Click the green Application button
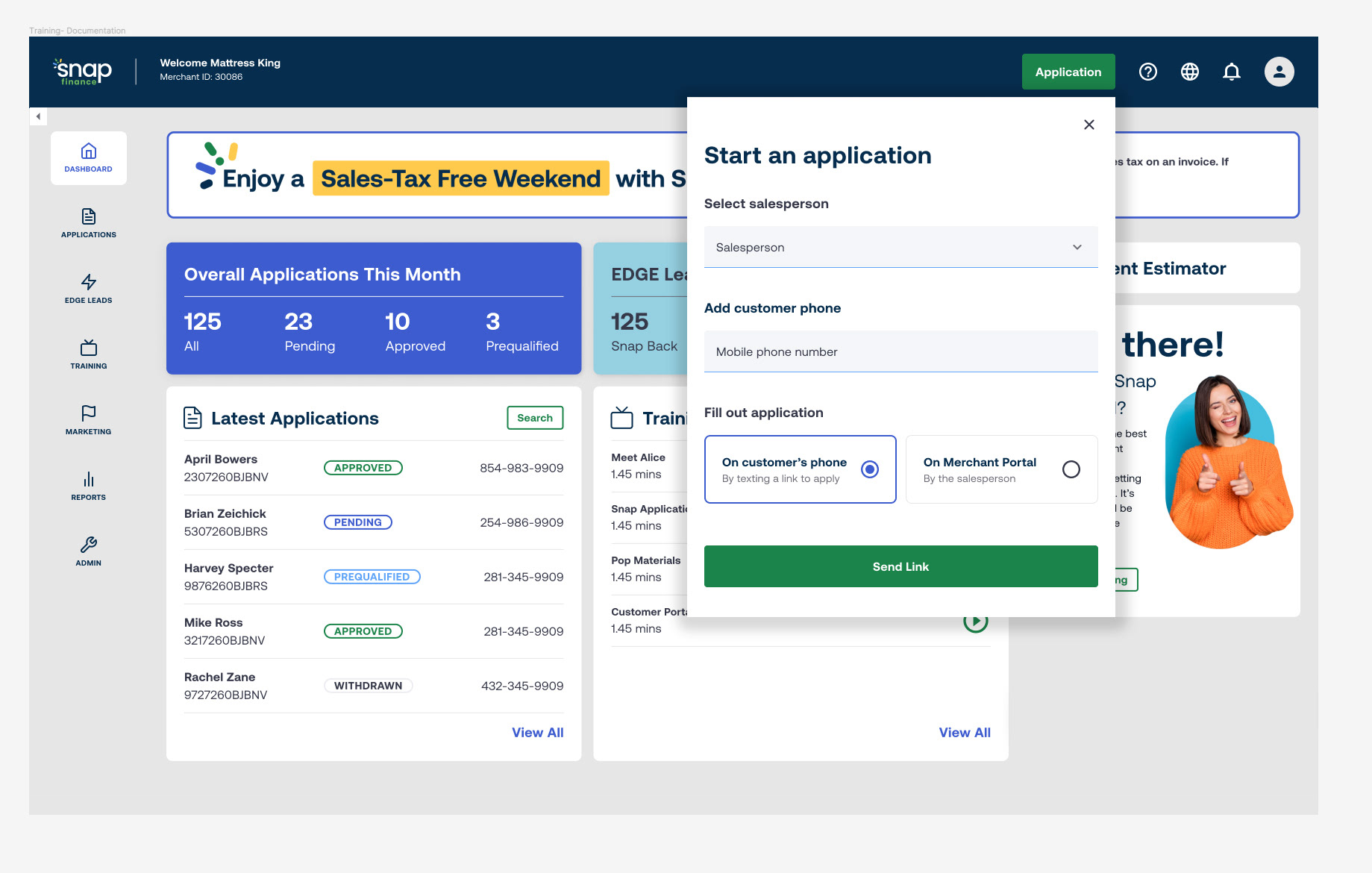The width and height of the screenshot is (1372, 873). [1068, 72]
